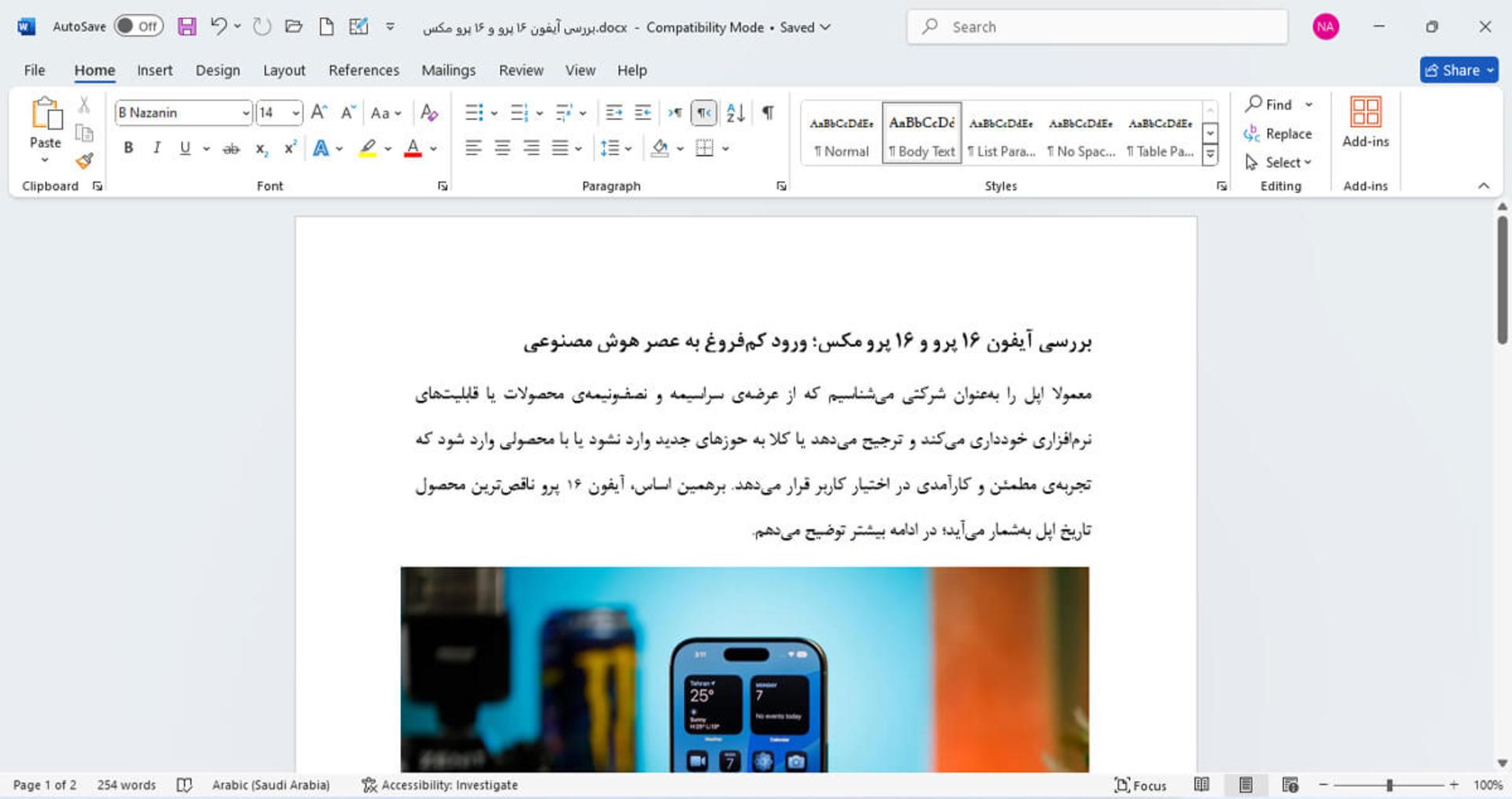Collapse the ribbon with the chevron
This screenshot has height=799, width=1512.
point(1484,186)
